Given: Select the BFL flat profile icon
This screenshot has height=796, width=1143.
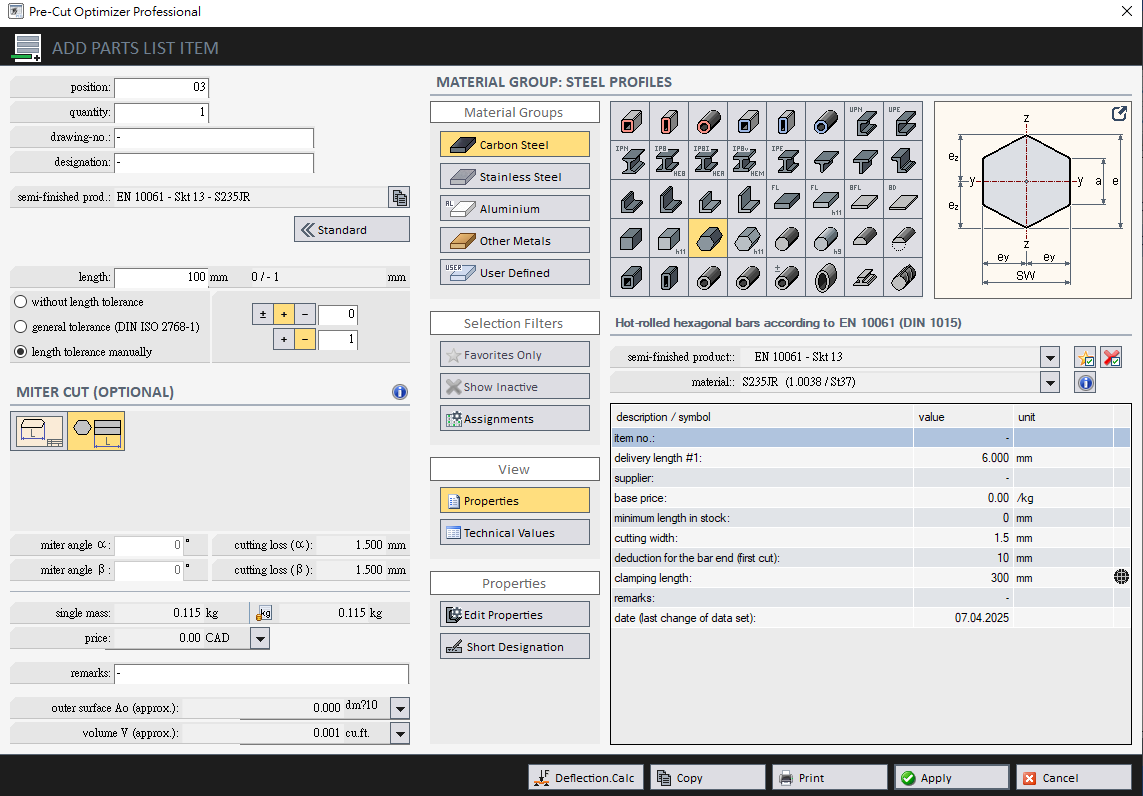Looking at the screenshot, I should pyautogui.click(x=865, y=199).
